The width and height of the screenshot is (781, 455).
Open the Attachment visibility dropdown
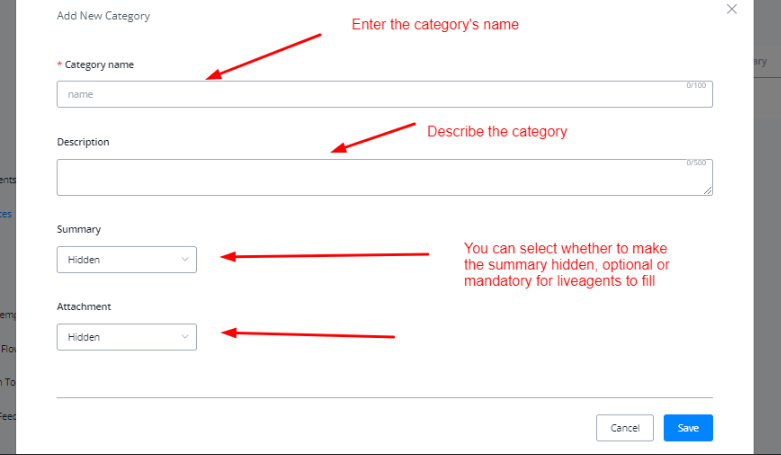click(126, 337)
